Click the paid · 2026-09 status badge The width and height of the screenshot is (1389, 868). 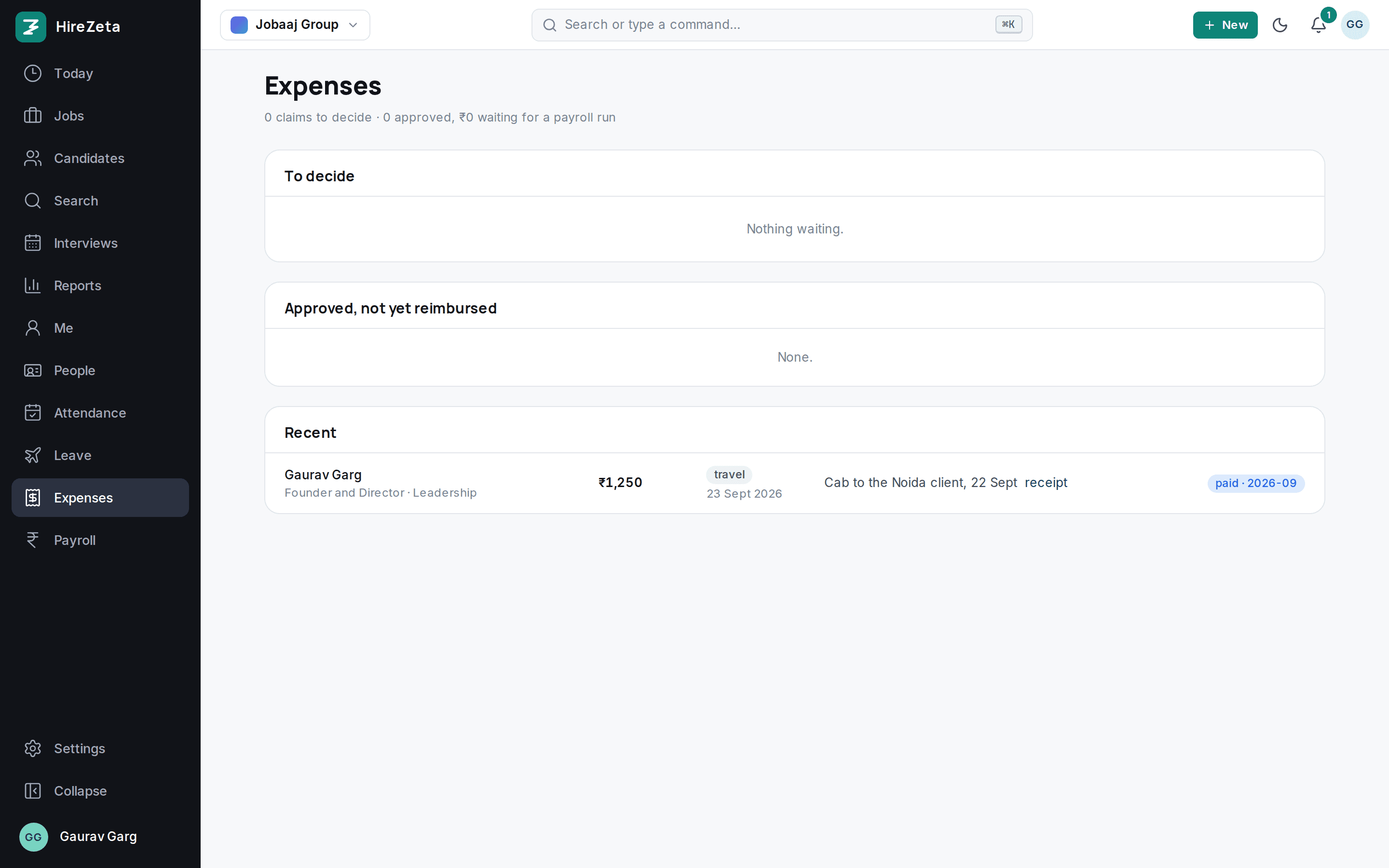pos(1256,483)
